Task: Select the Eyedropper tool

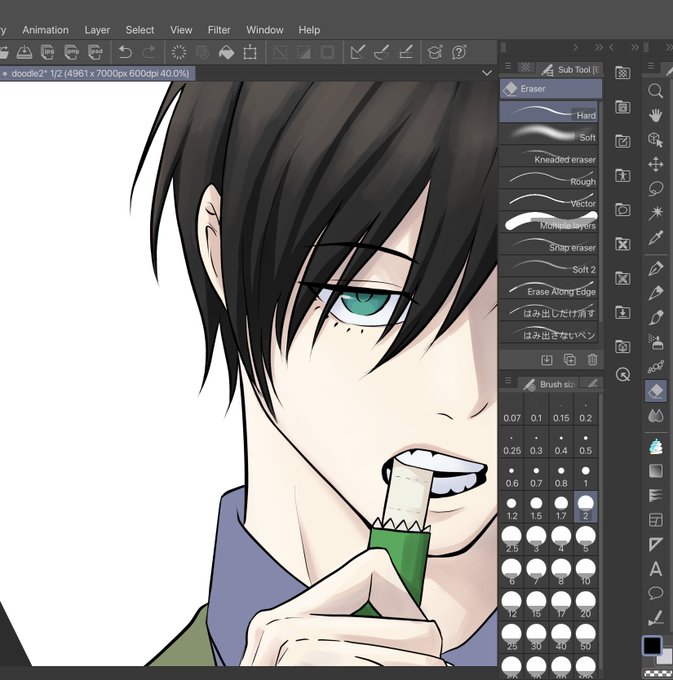Action: [x=656, y=238]
